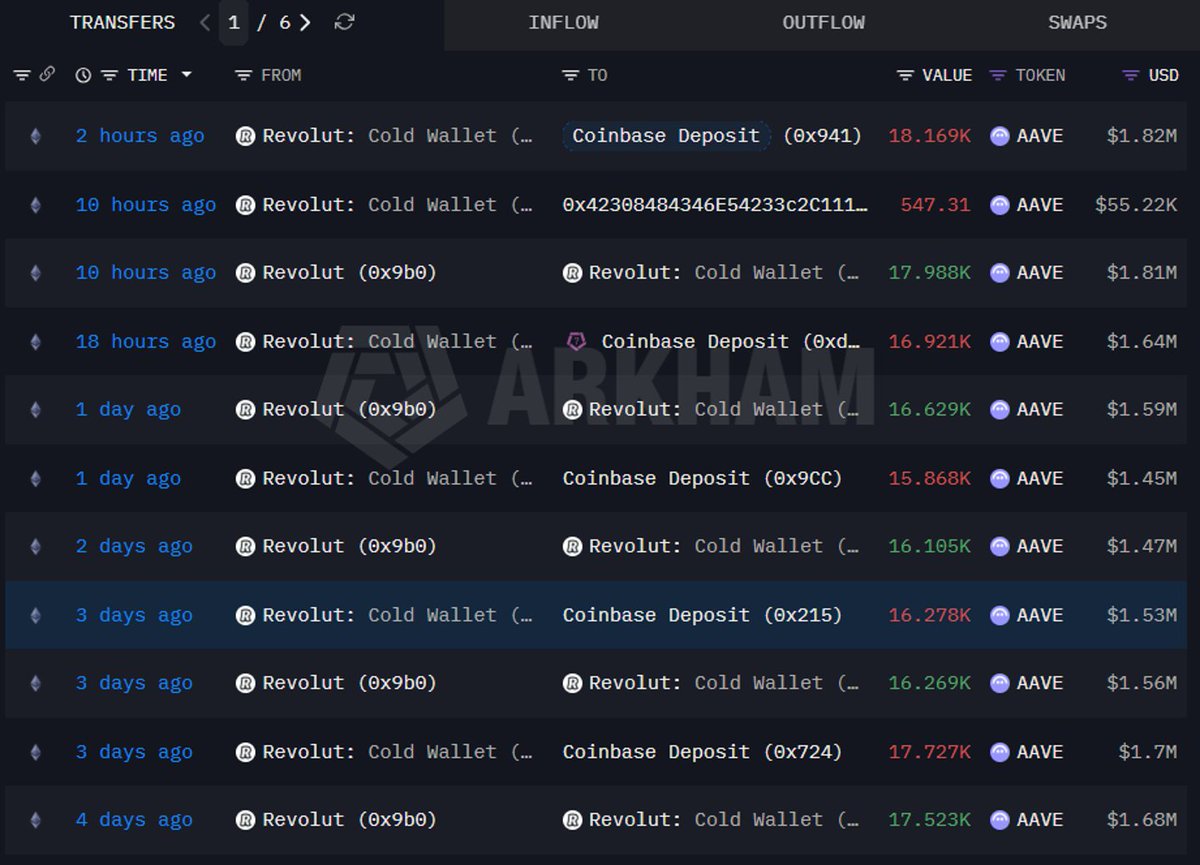Click USD amount $1.64M
The height and width of the screenshot is (865, 1200).
1142,341
